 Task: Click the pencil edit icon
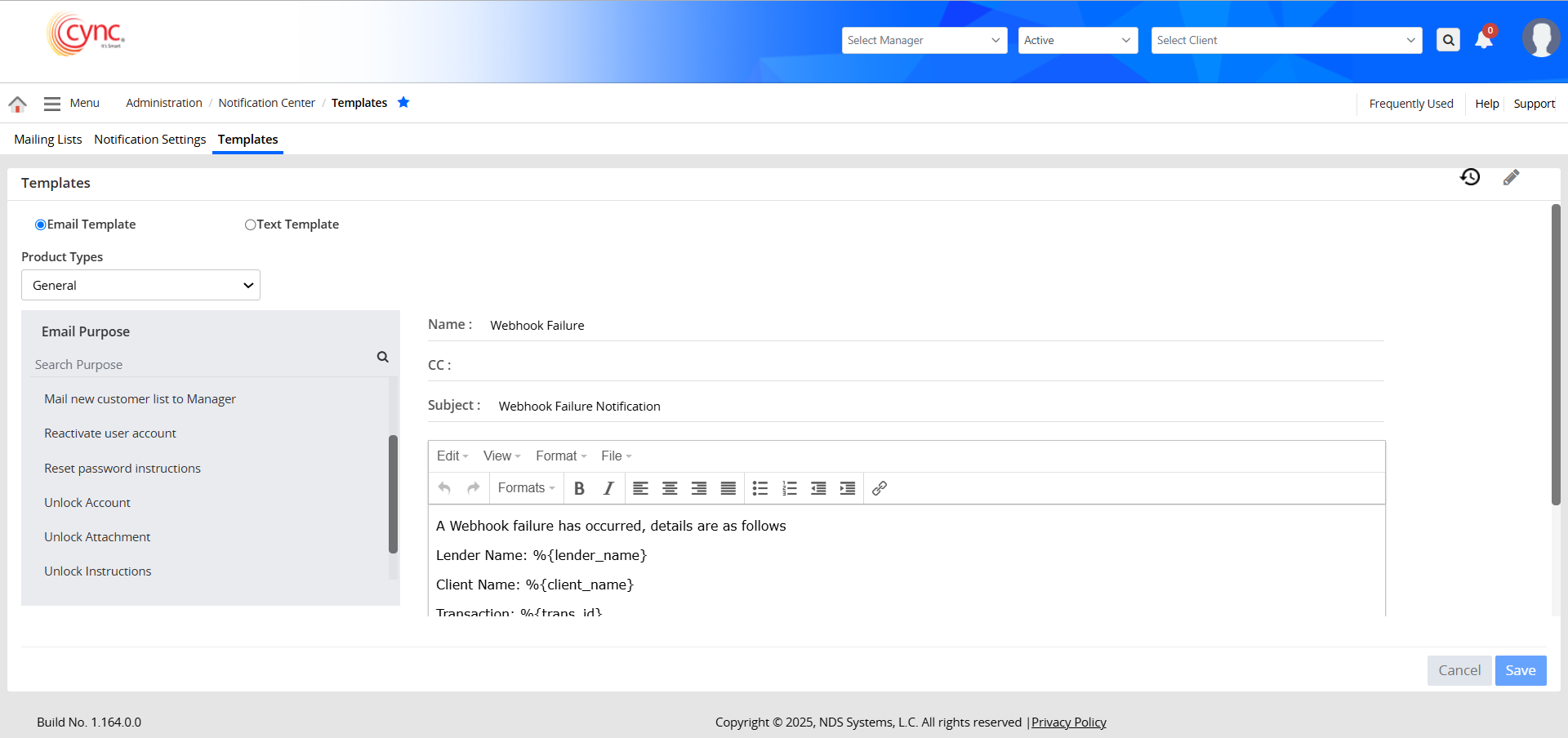1511,177
